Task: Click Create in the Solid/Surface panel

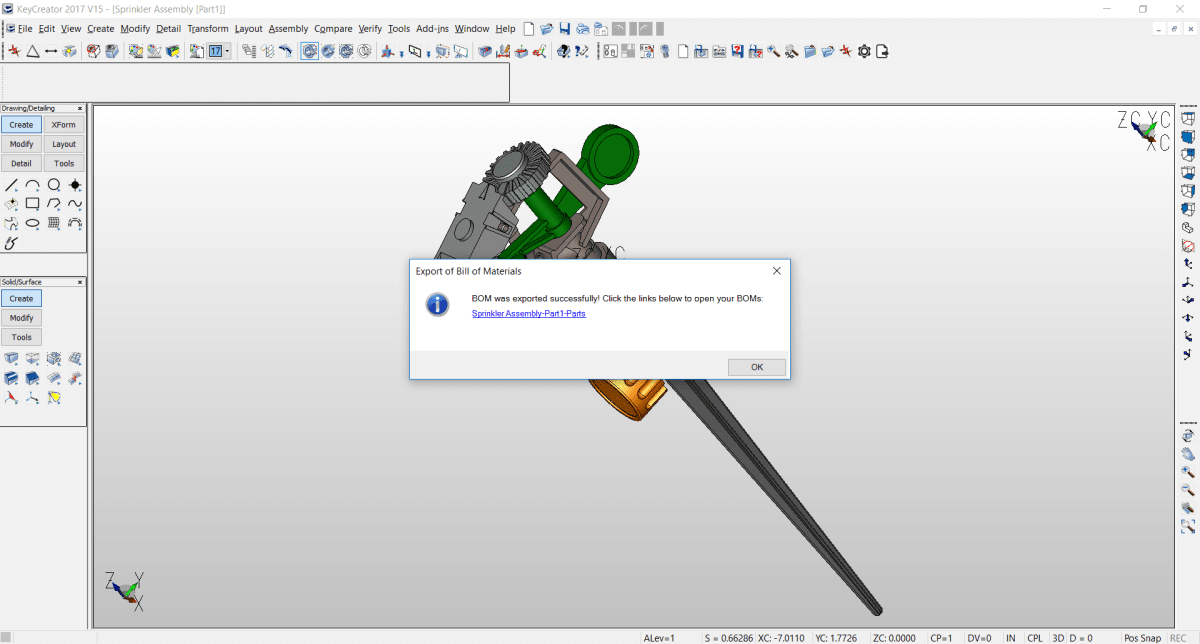Action: click(21, 299)
